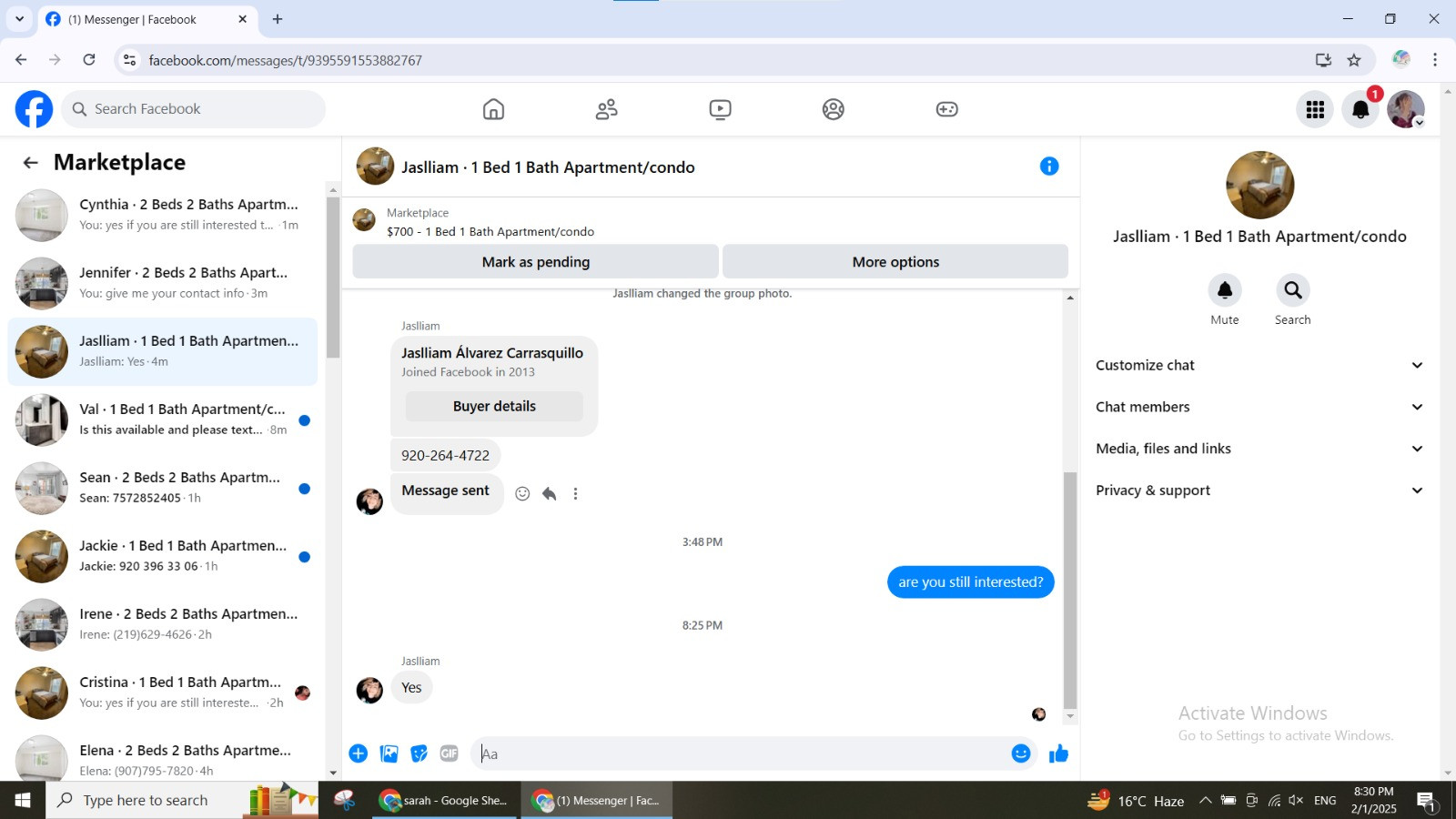
Task: Expand Media, files and links section
Action: tap(1259, 449)
